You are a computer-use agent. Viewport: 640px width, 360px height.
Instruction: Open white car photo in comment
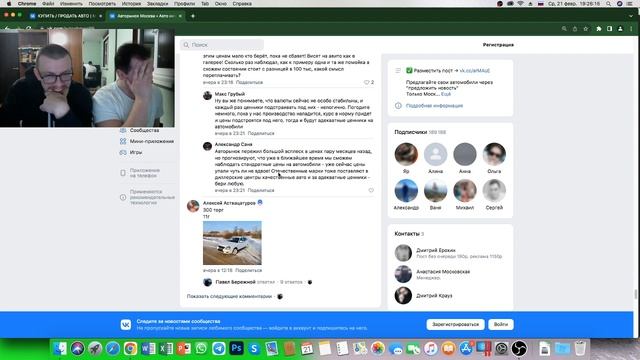click(232, 243)
